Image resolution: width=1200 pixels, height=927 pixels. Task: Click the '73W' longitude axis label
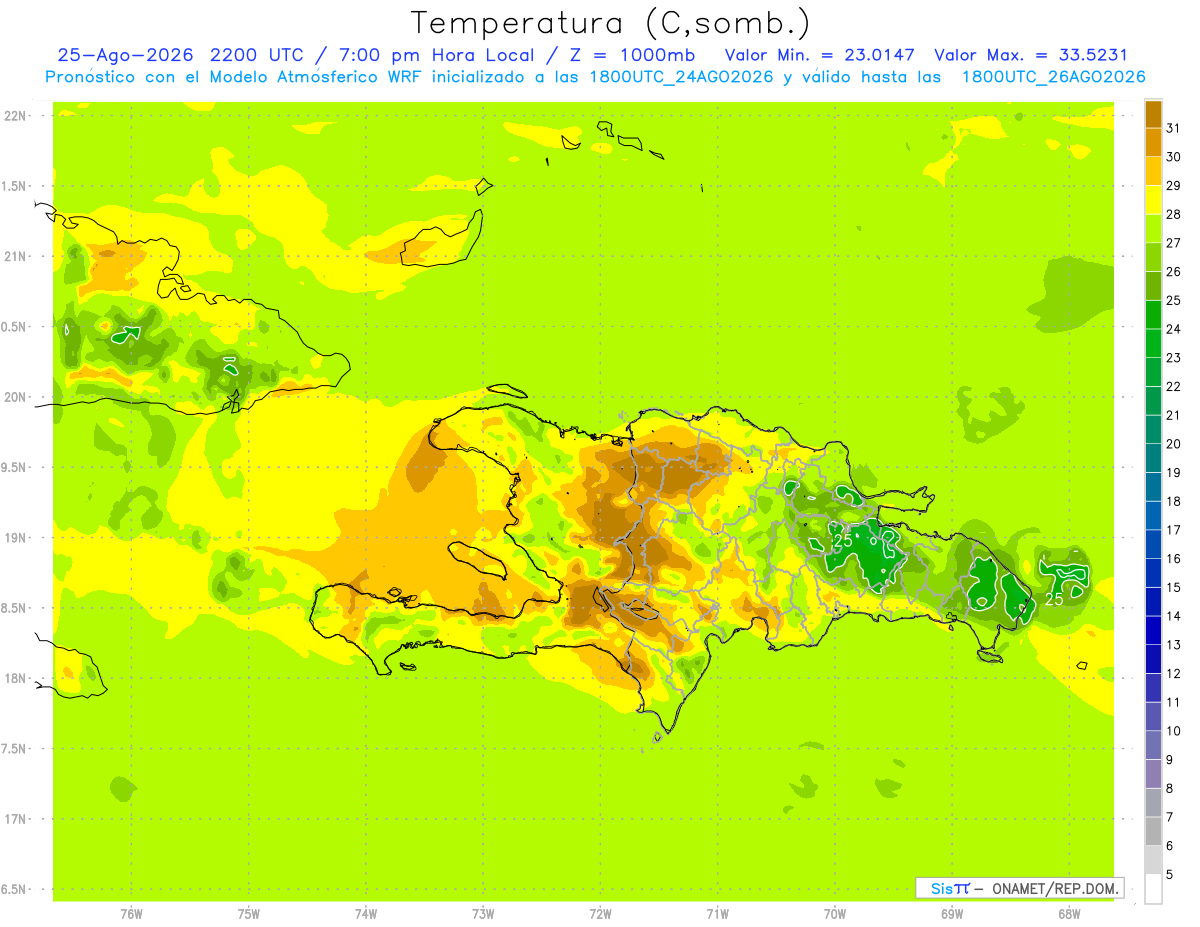(484, 914)
